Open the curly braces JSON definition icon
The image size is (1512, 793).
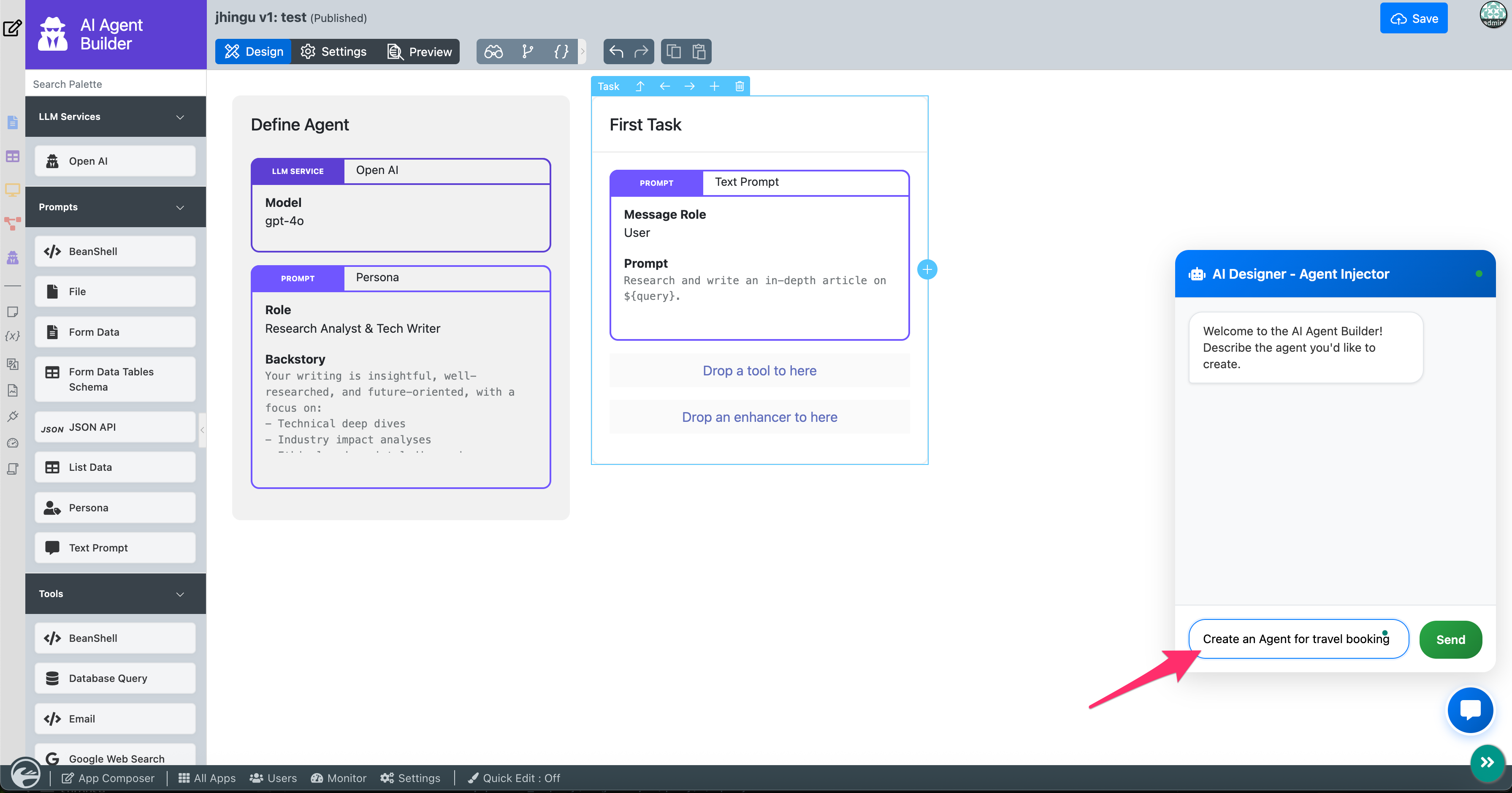561,52
